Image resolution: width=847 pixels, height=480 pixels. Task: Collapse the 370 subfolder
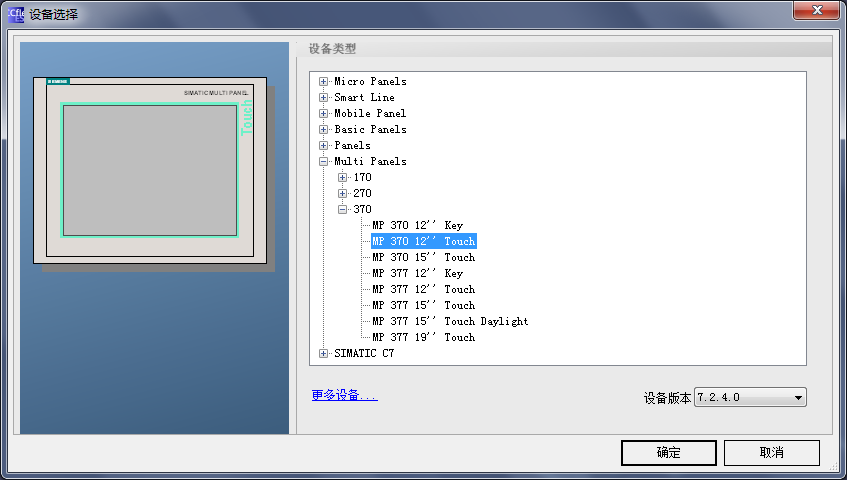point(342,209)
